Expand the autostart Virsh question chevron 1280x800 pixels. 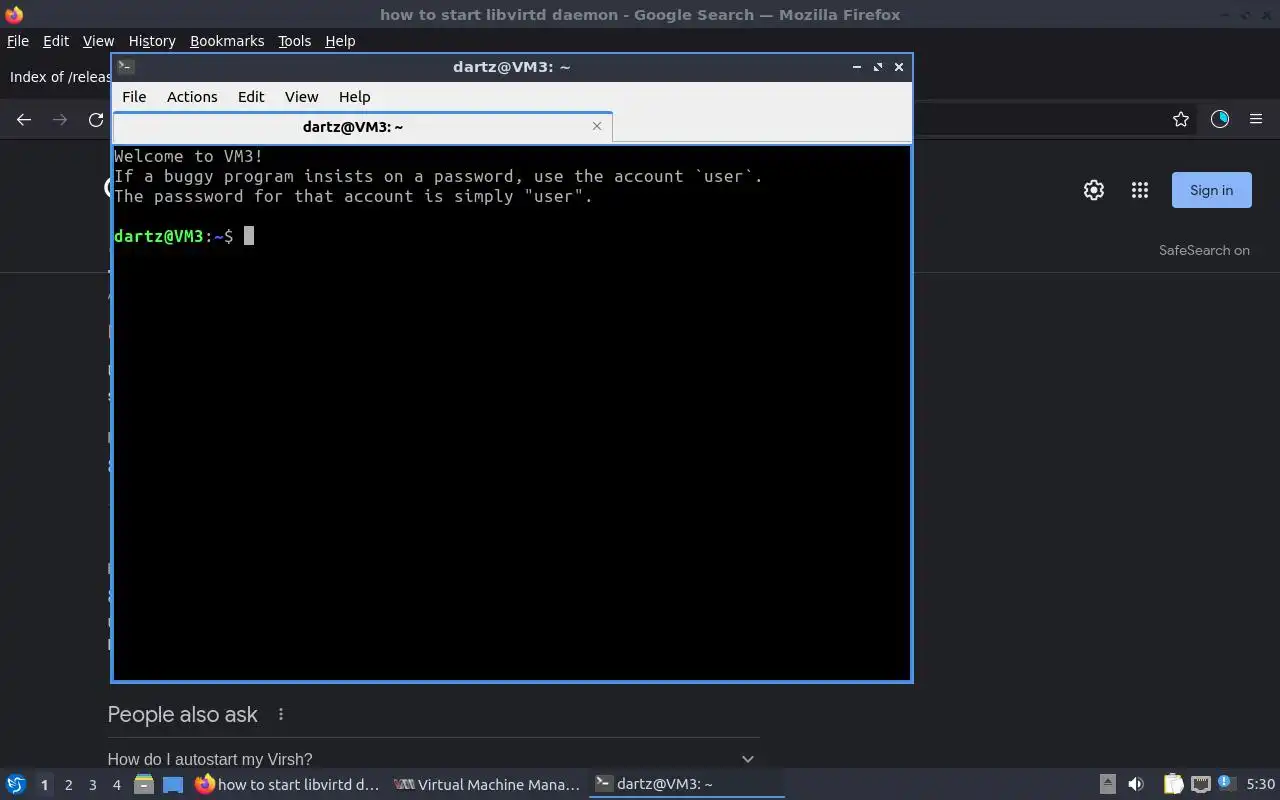point(747,759)
